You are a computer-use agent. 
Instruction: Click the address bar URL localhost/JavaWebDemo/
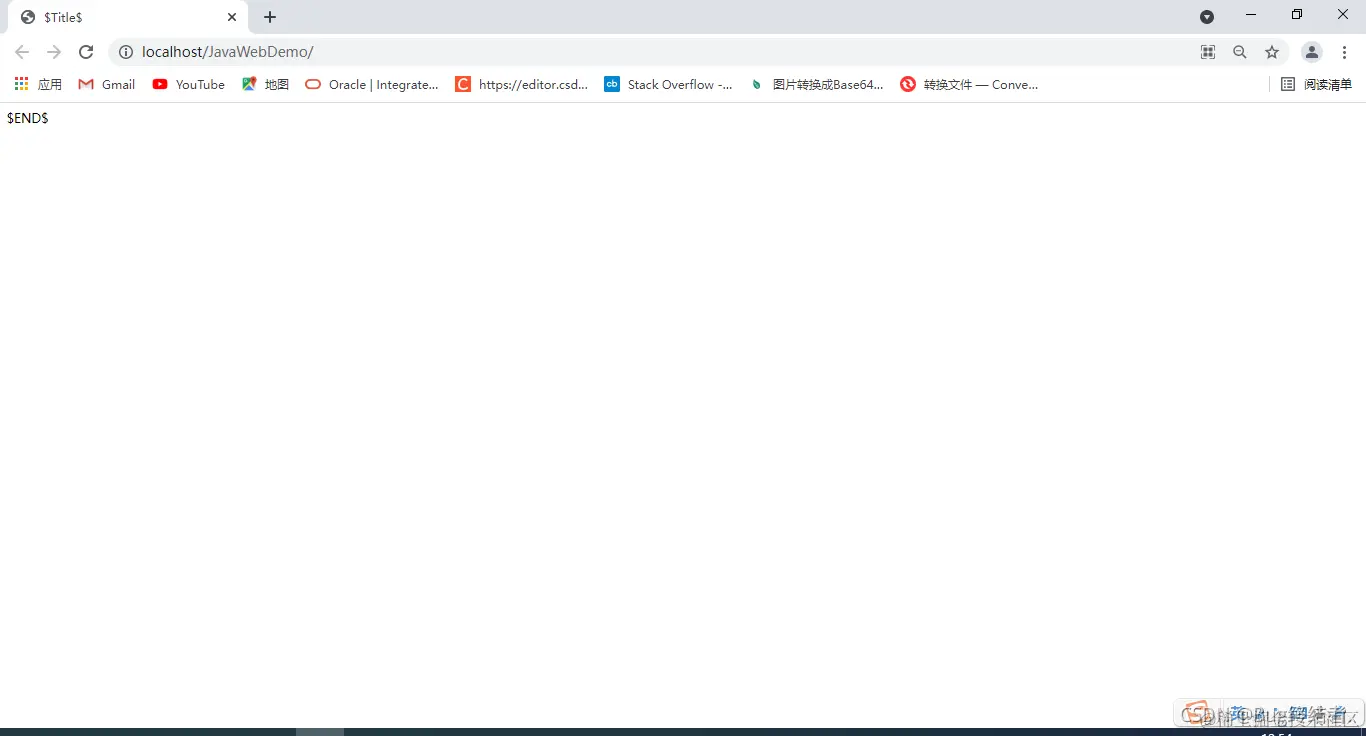click(x=228, y=52)
